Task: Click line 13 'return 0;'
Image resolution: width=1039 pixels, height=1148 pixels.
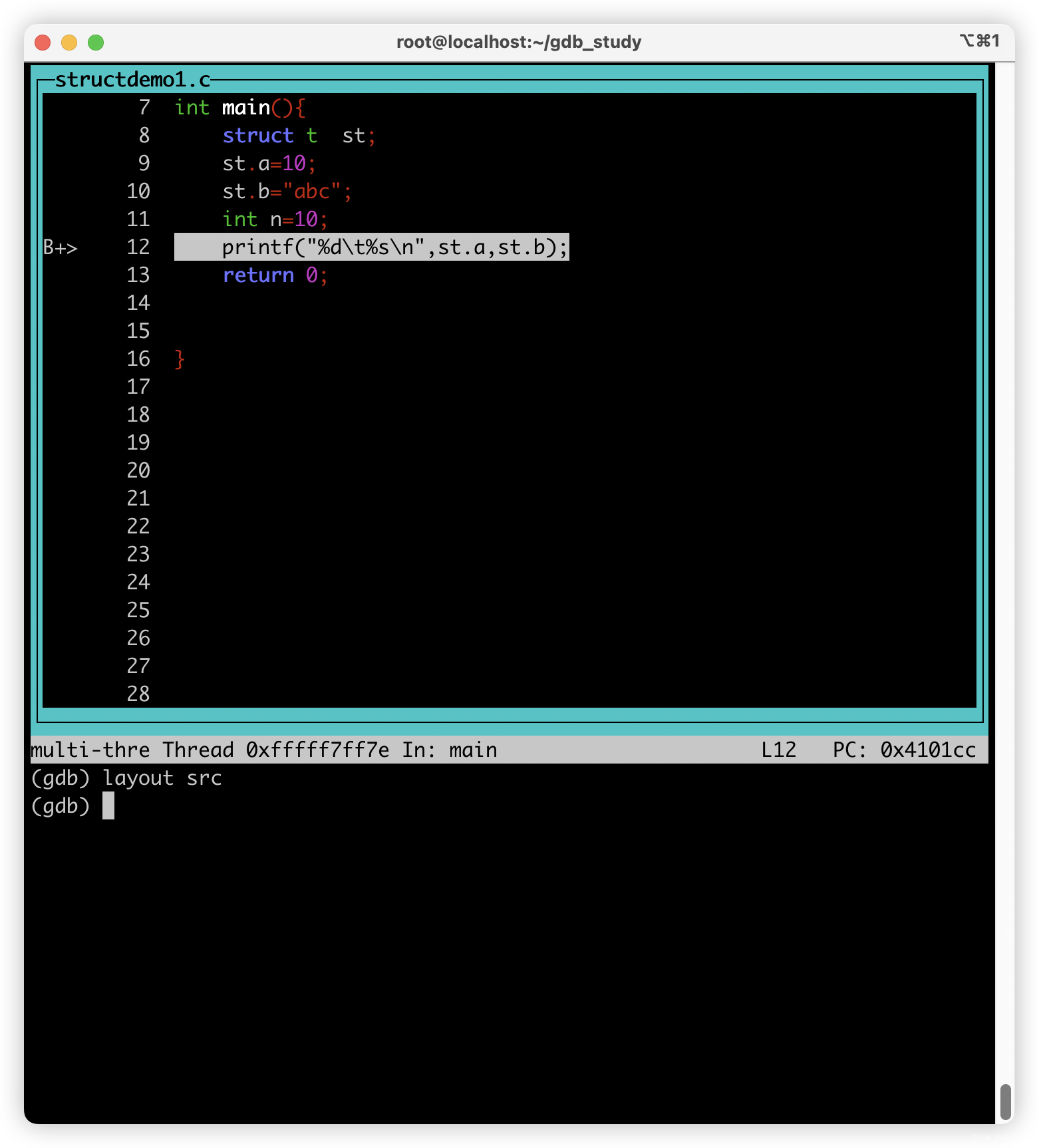Action: point(275,275)
